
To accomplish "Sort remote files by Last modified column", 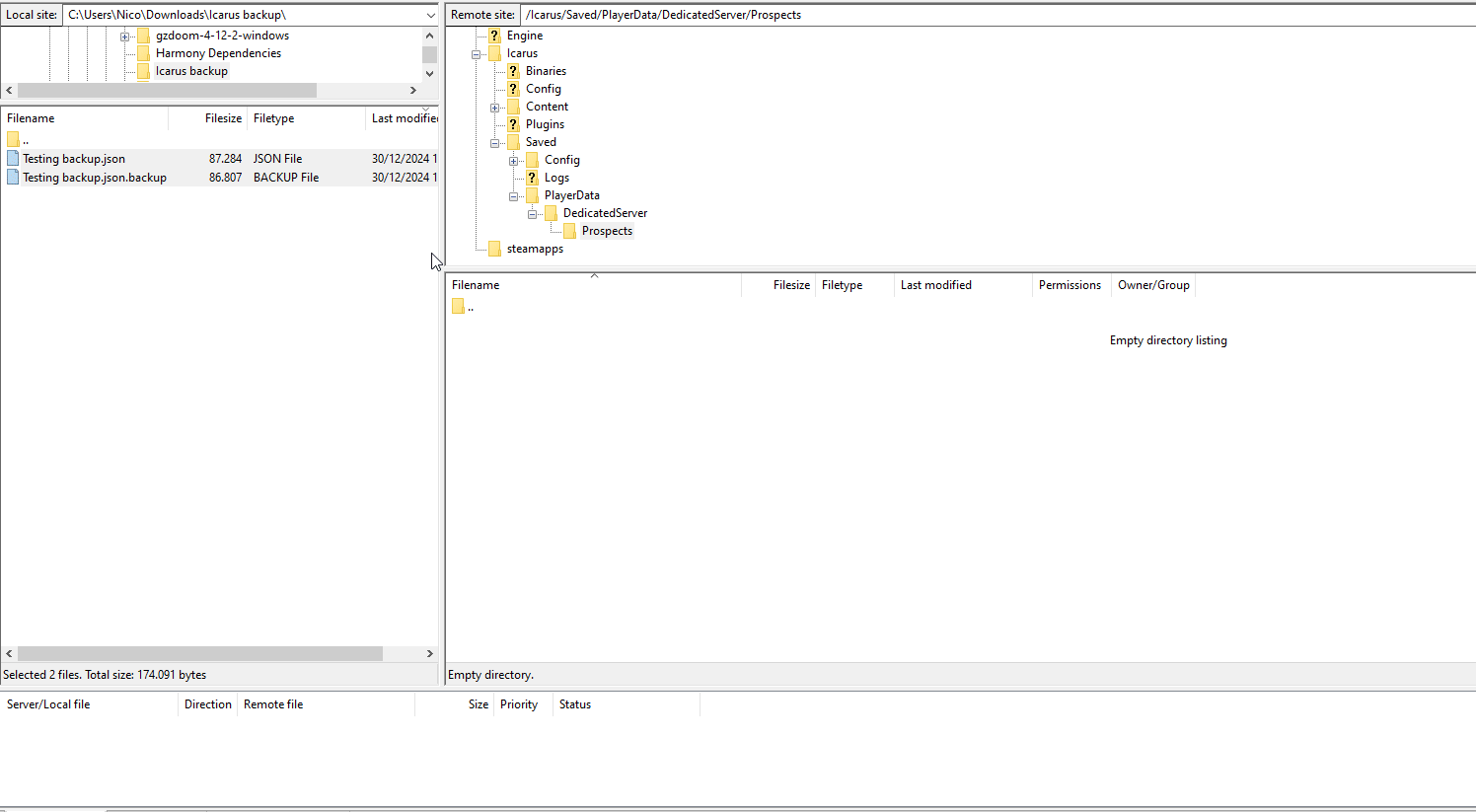I will (963, 285).
